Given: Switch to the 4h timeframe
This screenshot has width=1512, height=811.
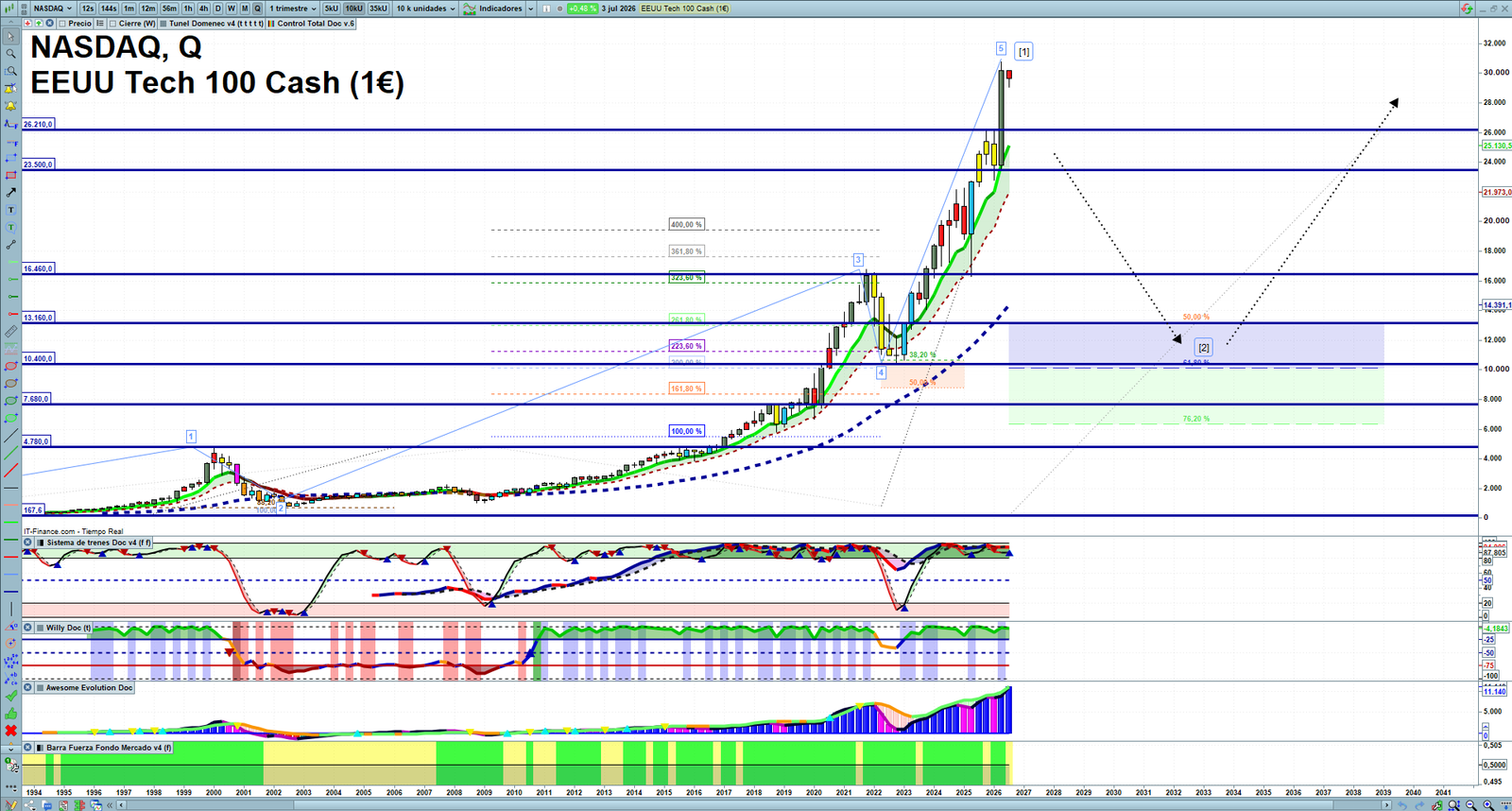Looking at the screenshot, I should click(203, 9).
